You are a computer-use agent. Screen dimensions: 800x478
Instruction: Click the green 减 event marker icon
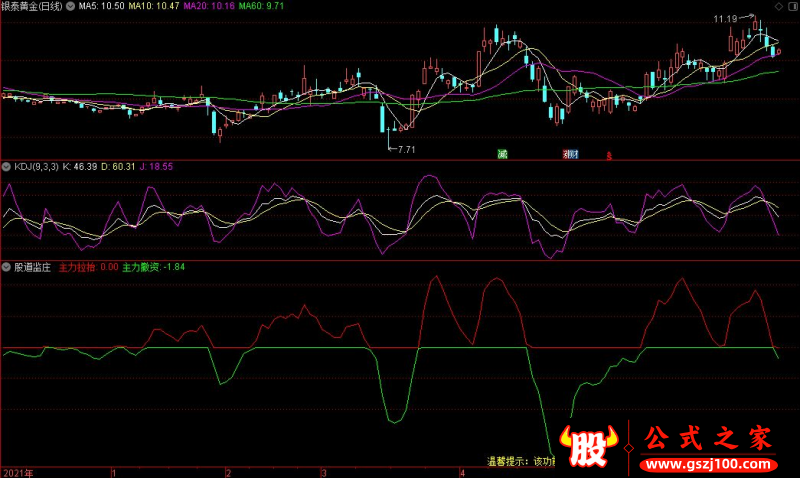tap(502, 154)
